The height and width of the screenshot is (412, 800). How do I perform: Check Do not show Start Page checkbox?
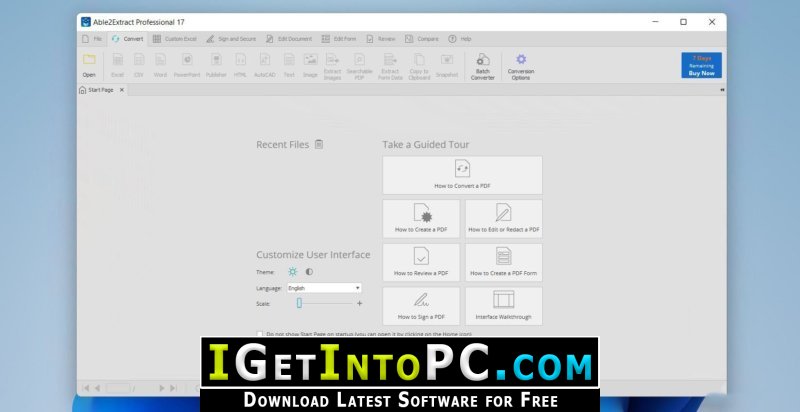coord(260,334)
